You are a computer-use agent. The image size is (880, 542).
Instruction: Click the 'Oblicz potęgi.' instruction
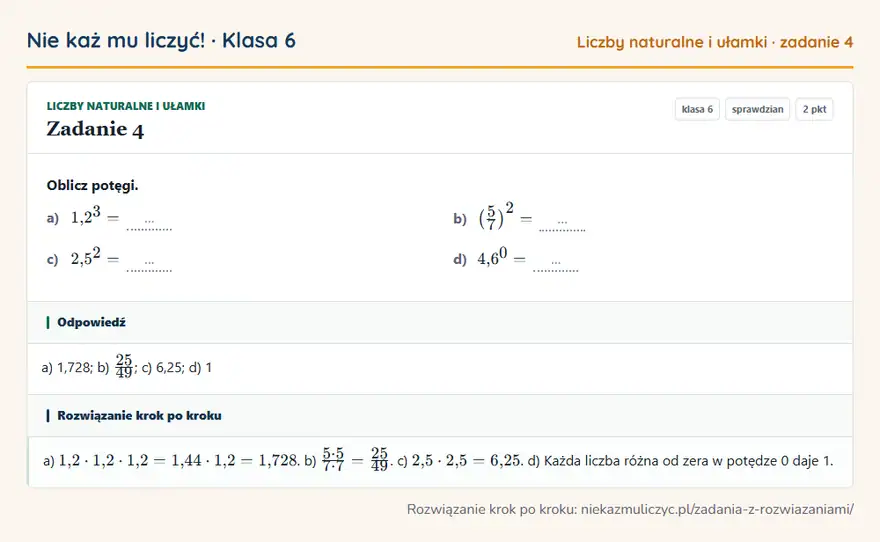pyautogui.click(x=92, y=185)
